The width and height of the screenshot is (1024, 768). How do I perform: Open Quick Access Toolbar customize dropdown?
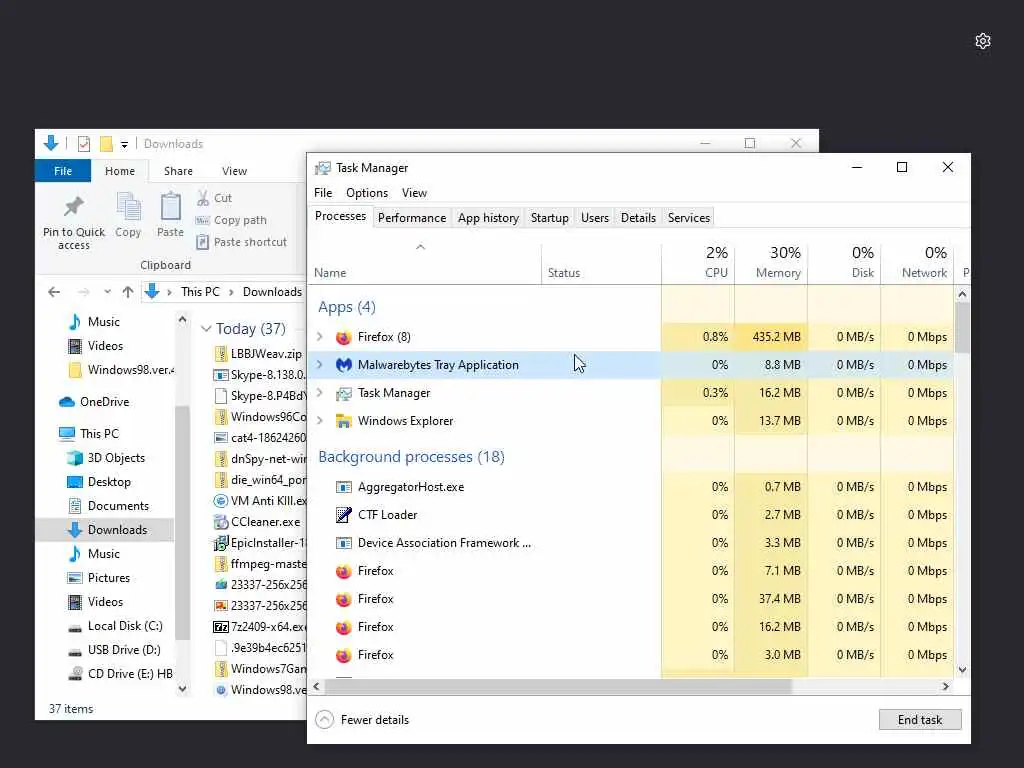click(124, 145)
